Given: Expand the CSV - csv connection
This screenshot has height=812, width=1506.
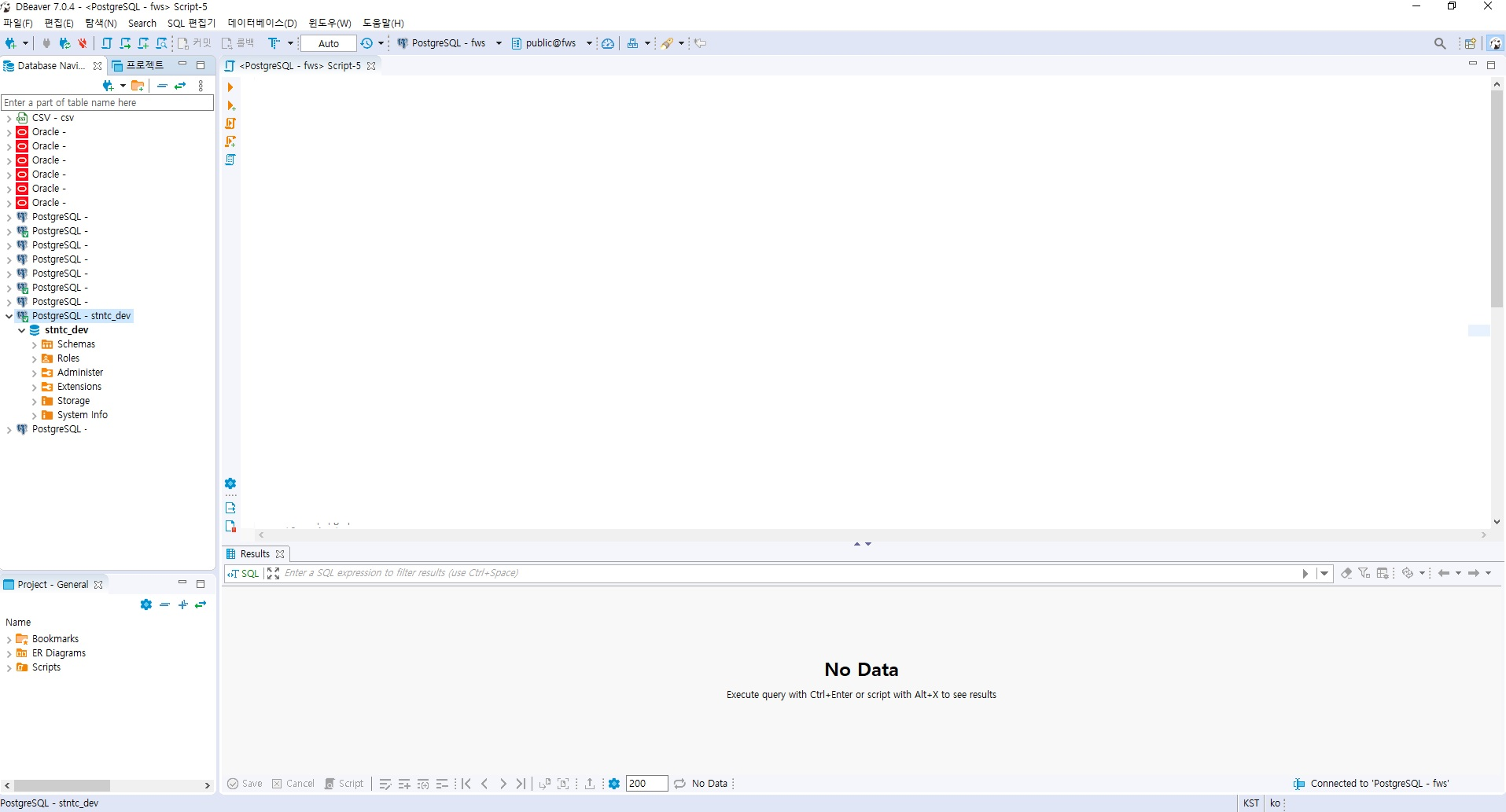Looking at the screenshot, I should (9, 118).
